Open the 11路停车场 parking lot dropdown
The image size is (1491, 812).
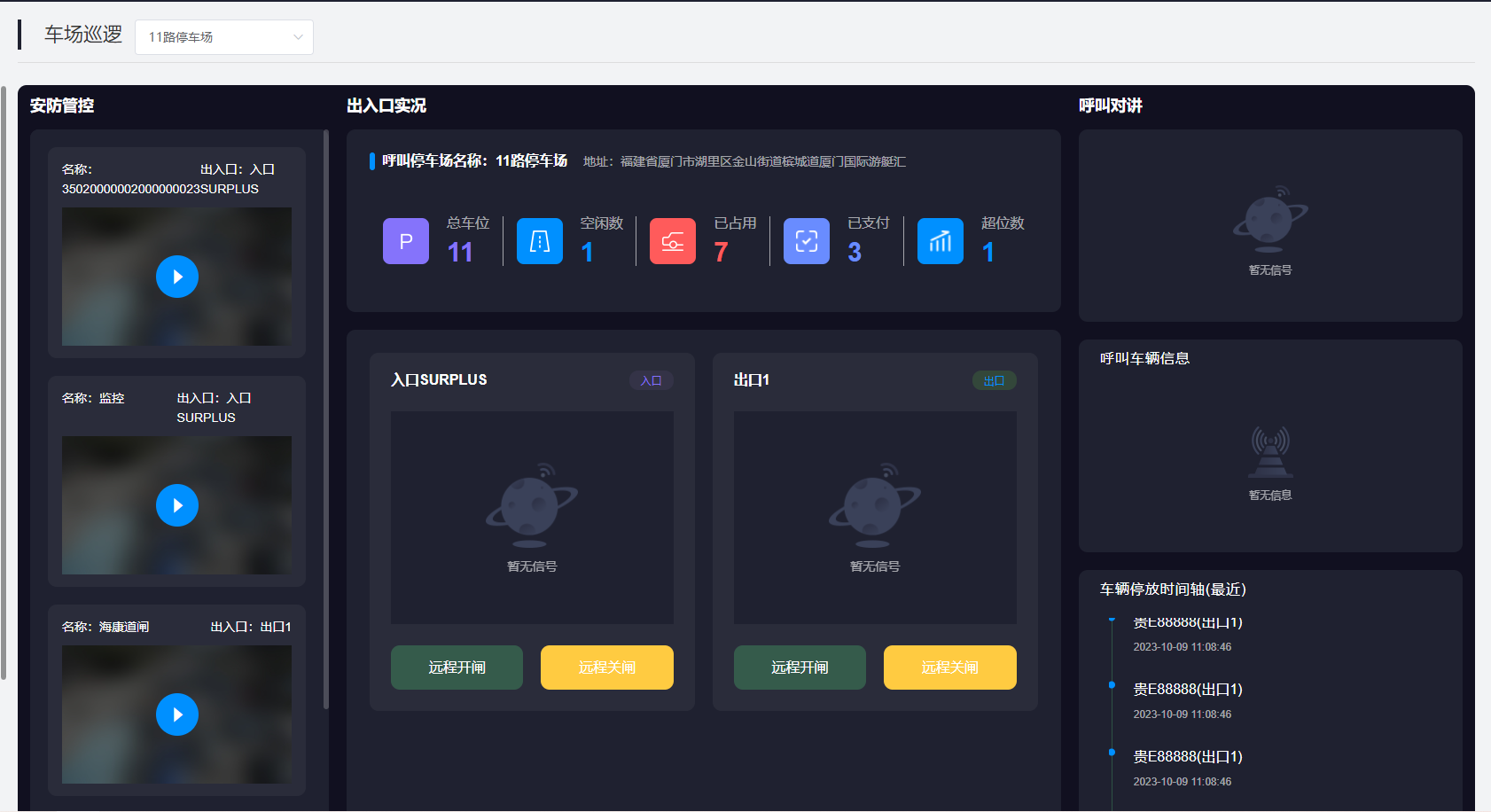pos(224,37)
